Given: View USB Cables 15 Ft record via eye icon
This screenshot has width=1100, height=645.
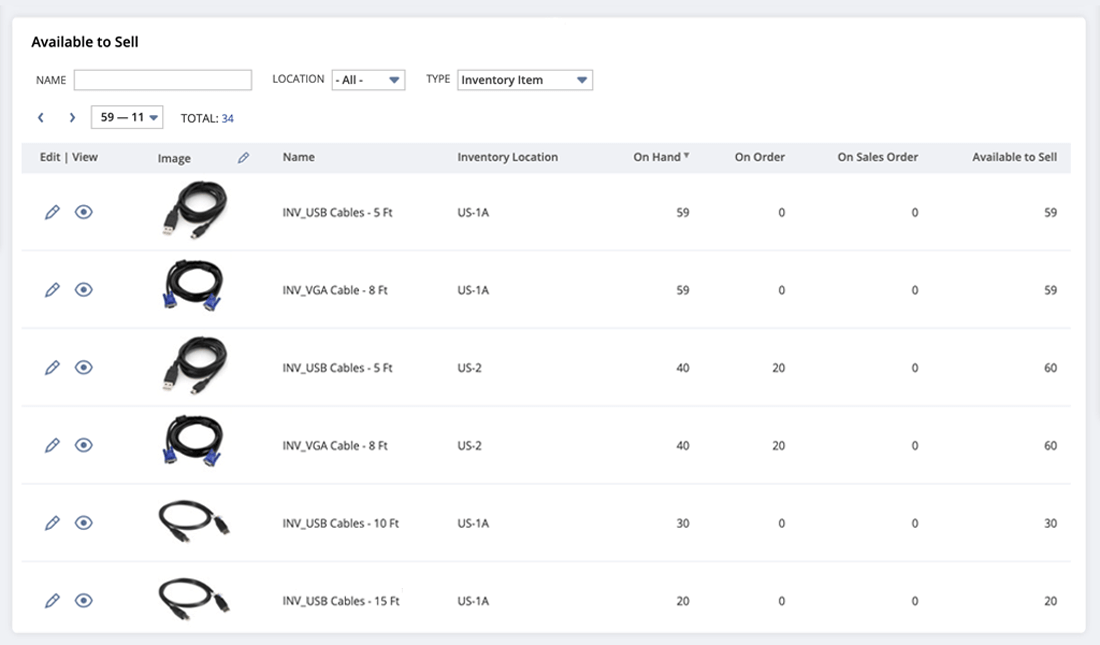Looking at the screenshot, I should tap(84, 601).
